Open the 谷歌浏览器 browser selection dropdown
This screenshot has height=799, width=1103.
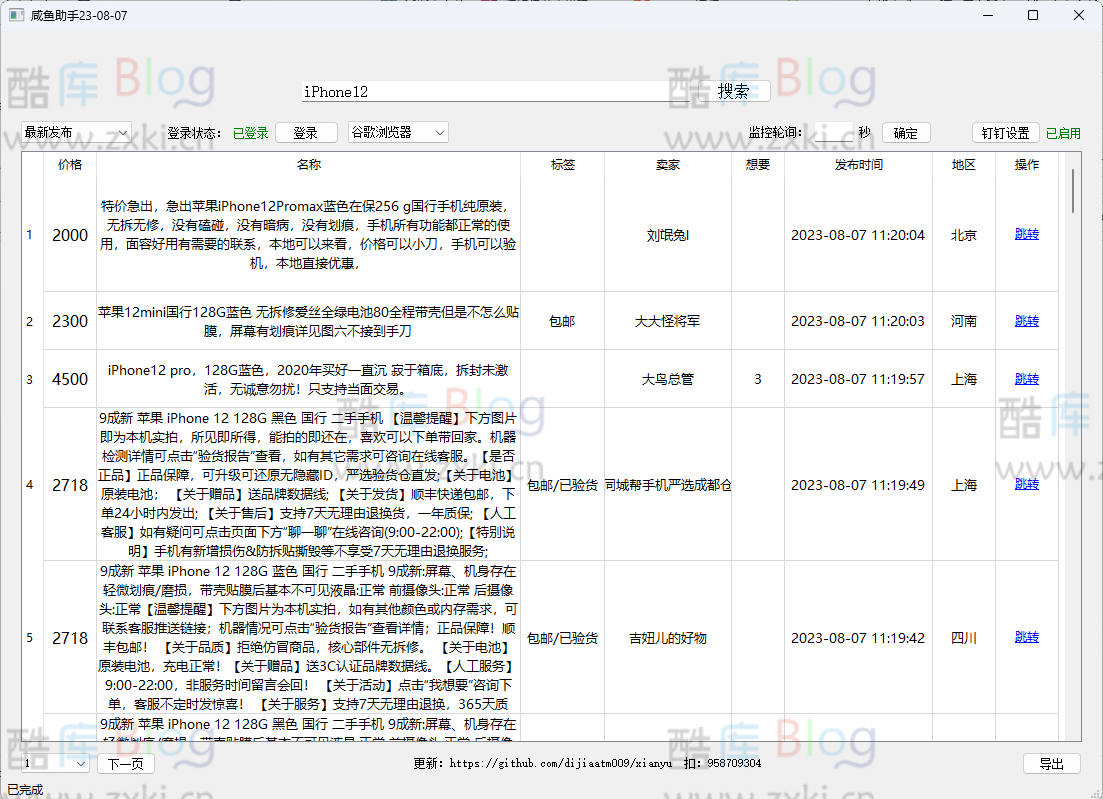pos(399,131)
